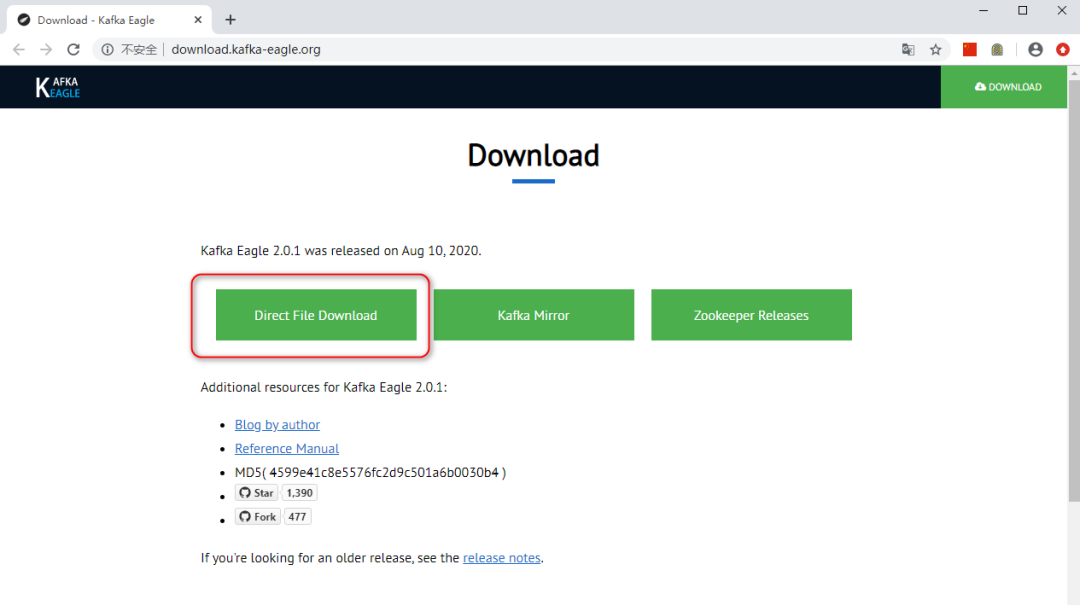Click the address bar URL

click(x=246, y=50)
